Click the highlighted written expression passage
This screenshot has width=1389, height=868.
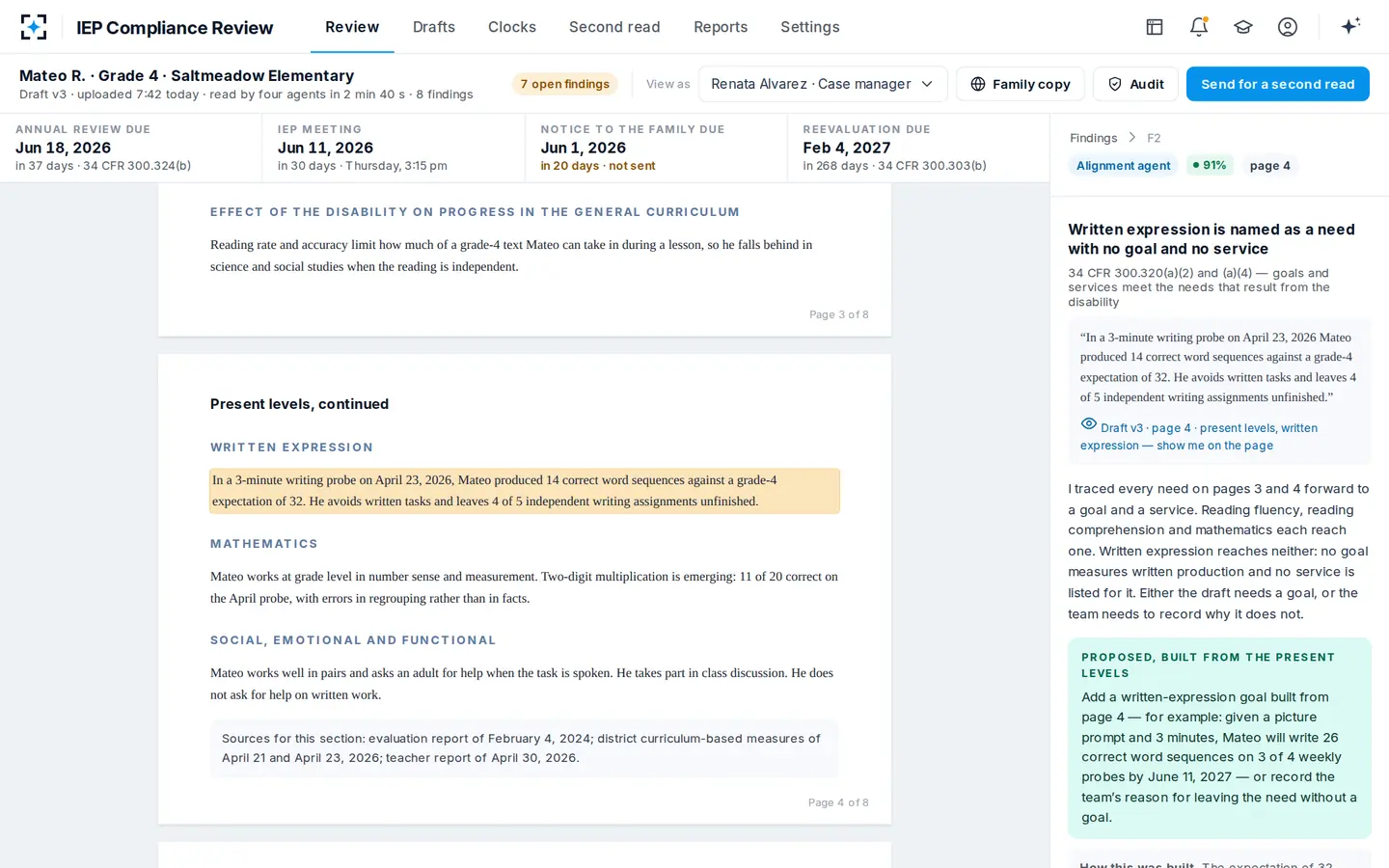[525, 491]
